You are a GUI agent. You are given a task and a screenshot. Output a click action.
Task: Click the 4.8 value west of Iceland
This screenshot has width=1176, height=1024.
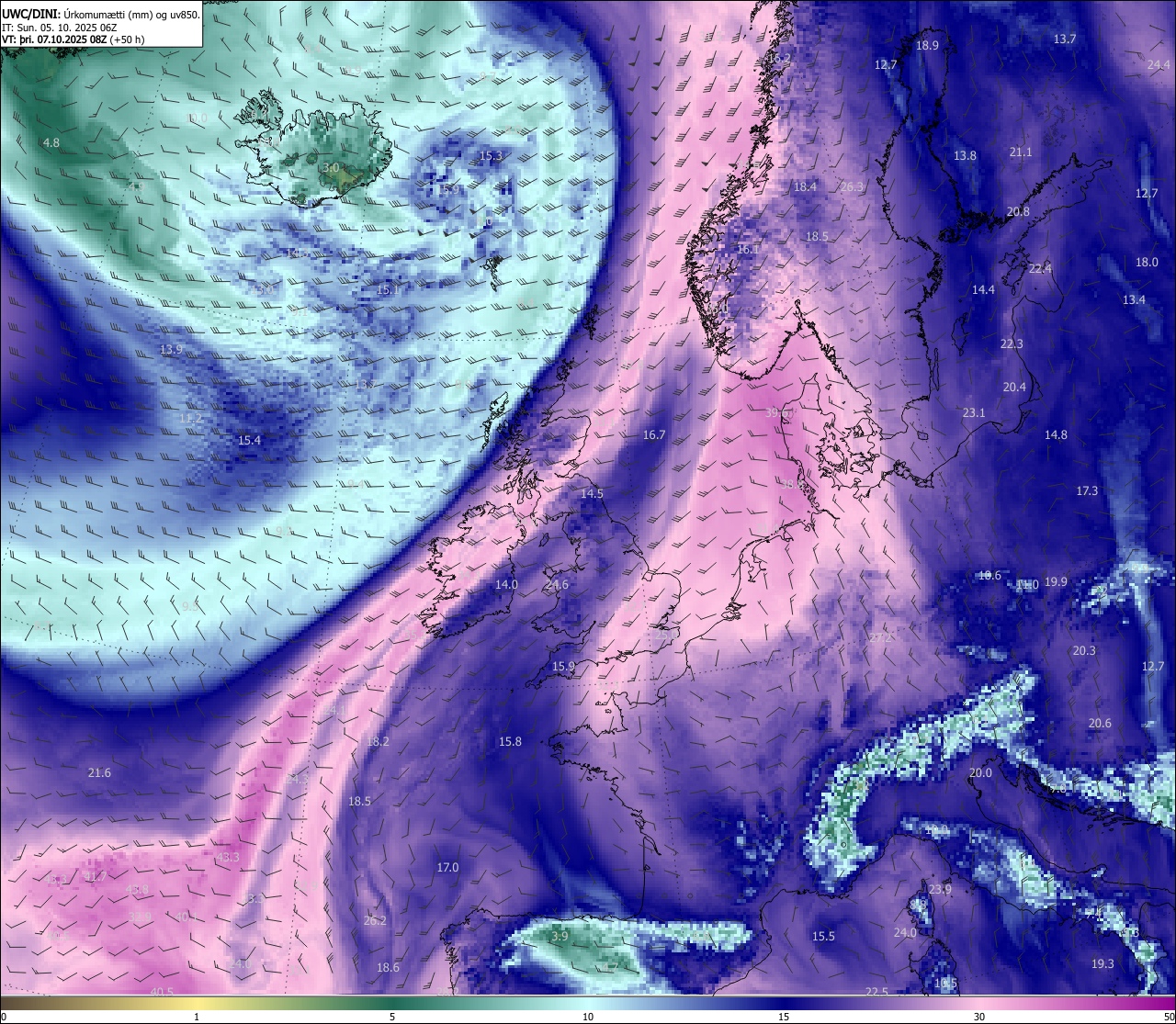[x=51, y=142]
